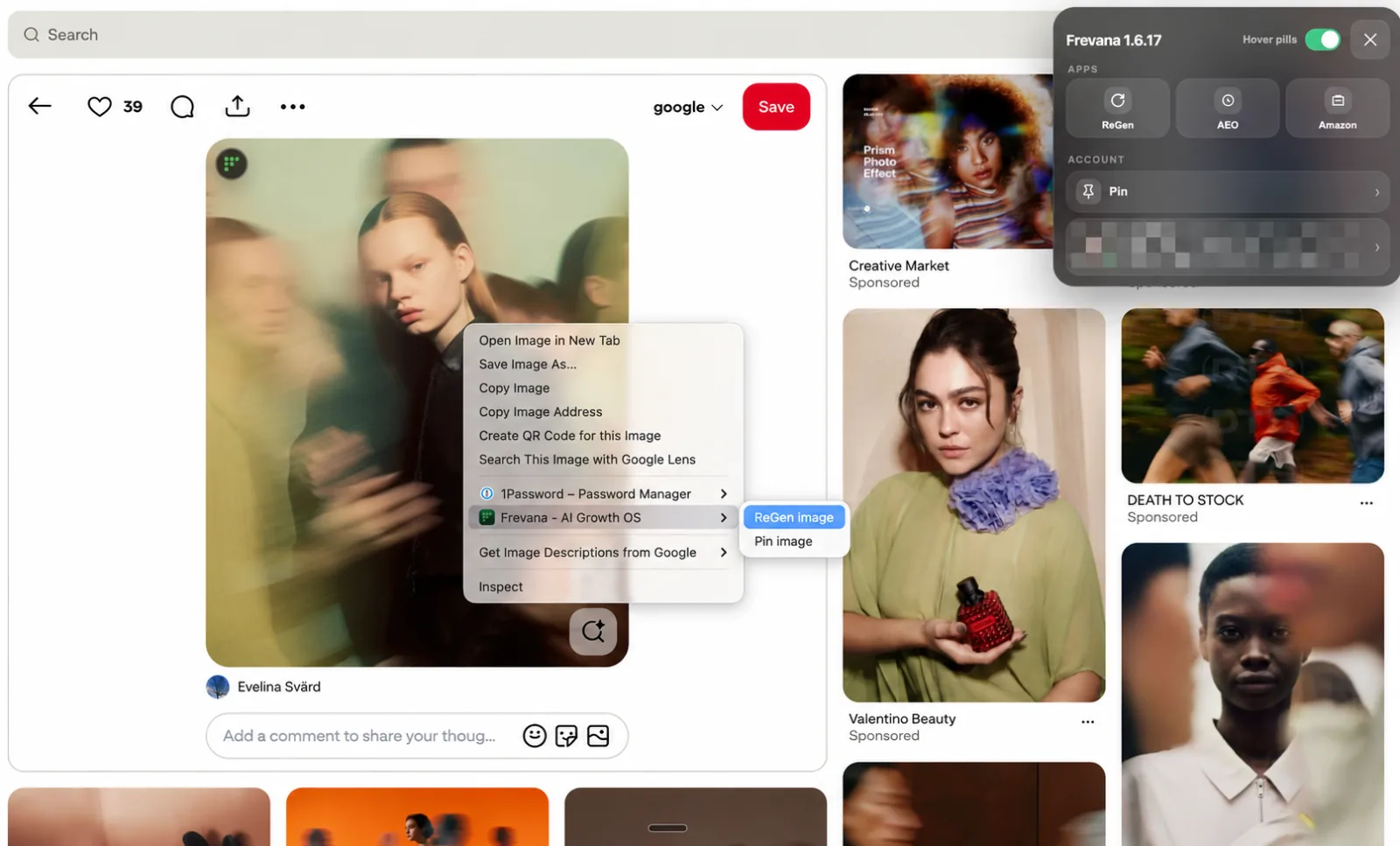
Task: Share the pin with the upload icon
Action: point(237,107)
